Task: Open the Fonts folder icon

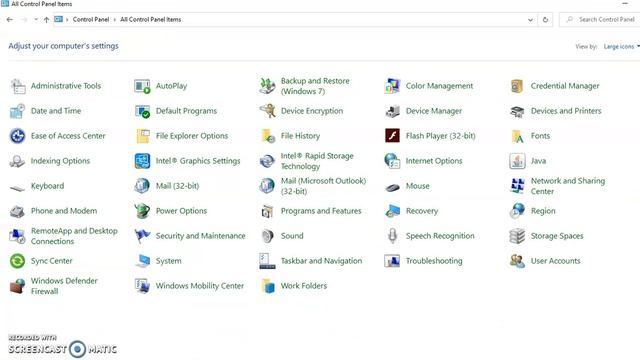Action: [517, 136]
